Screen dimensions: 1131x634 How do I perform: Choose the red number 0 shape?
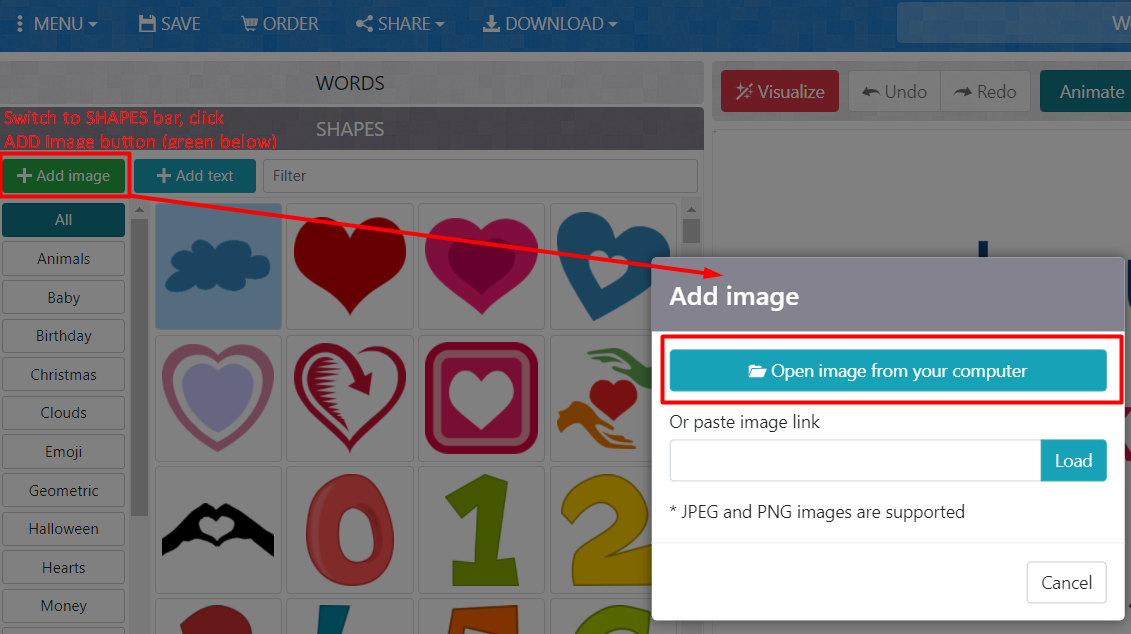[x=350, y=530]
